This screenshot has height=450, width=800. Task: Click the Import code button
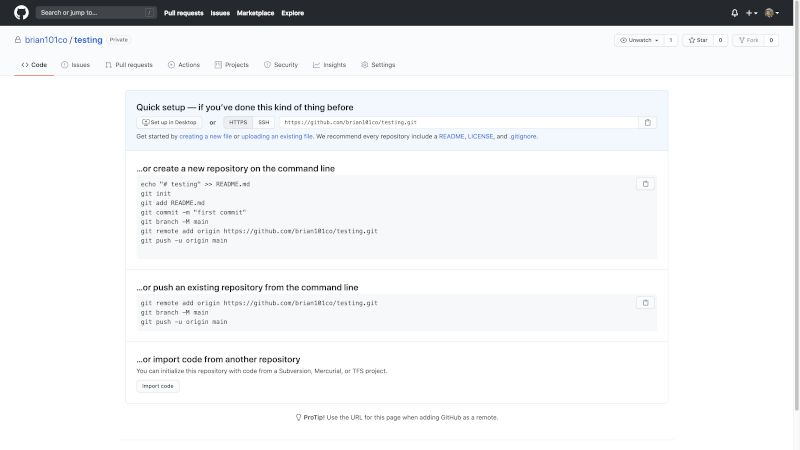[x=158, y=386]
